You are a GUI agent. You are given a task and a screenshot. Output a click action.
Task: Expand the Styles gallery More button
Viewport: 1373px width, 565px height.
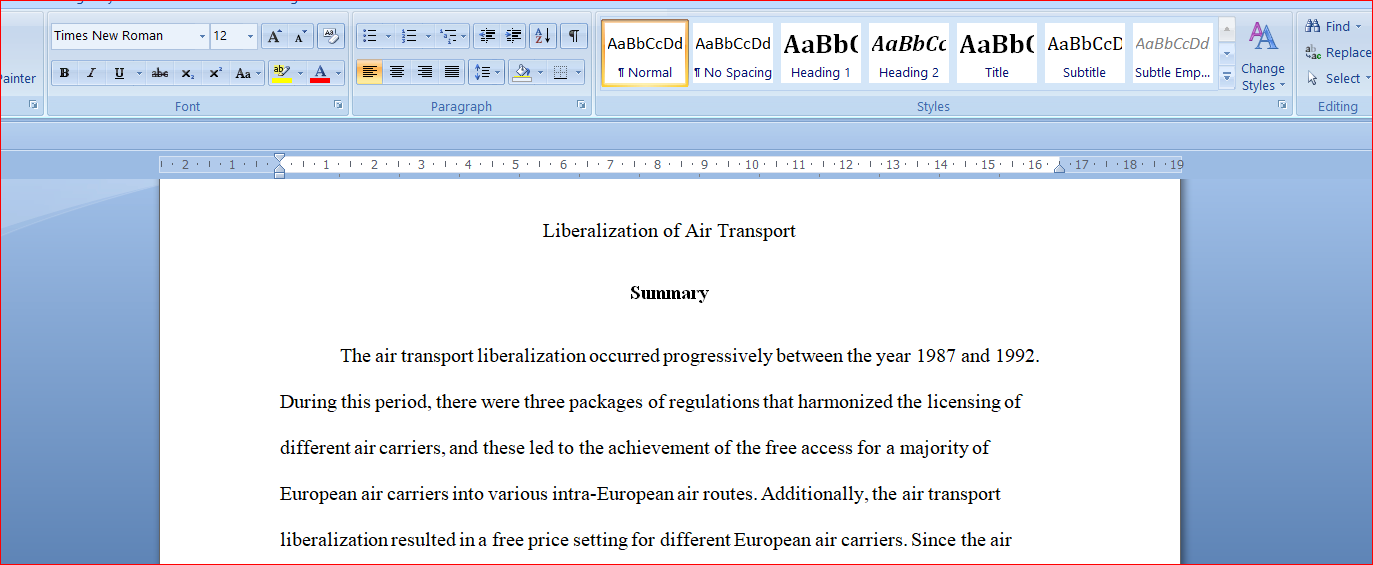click(1227, 76)
